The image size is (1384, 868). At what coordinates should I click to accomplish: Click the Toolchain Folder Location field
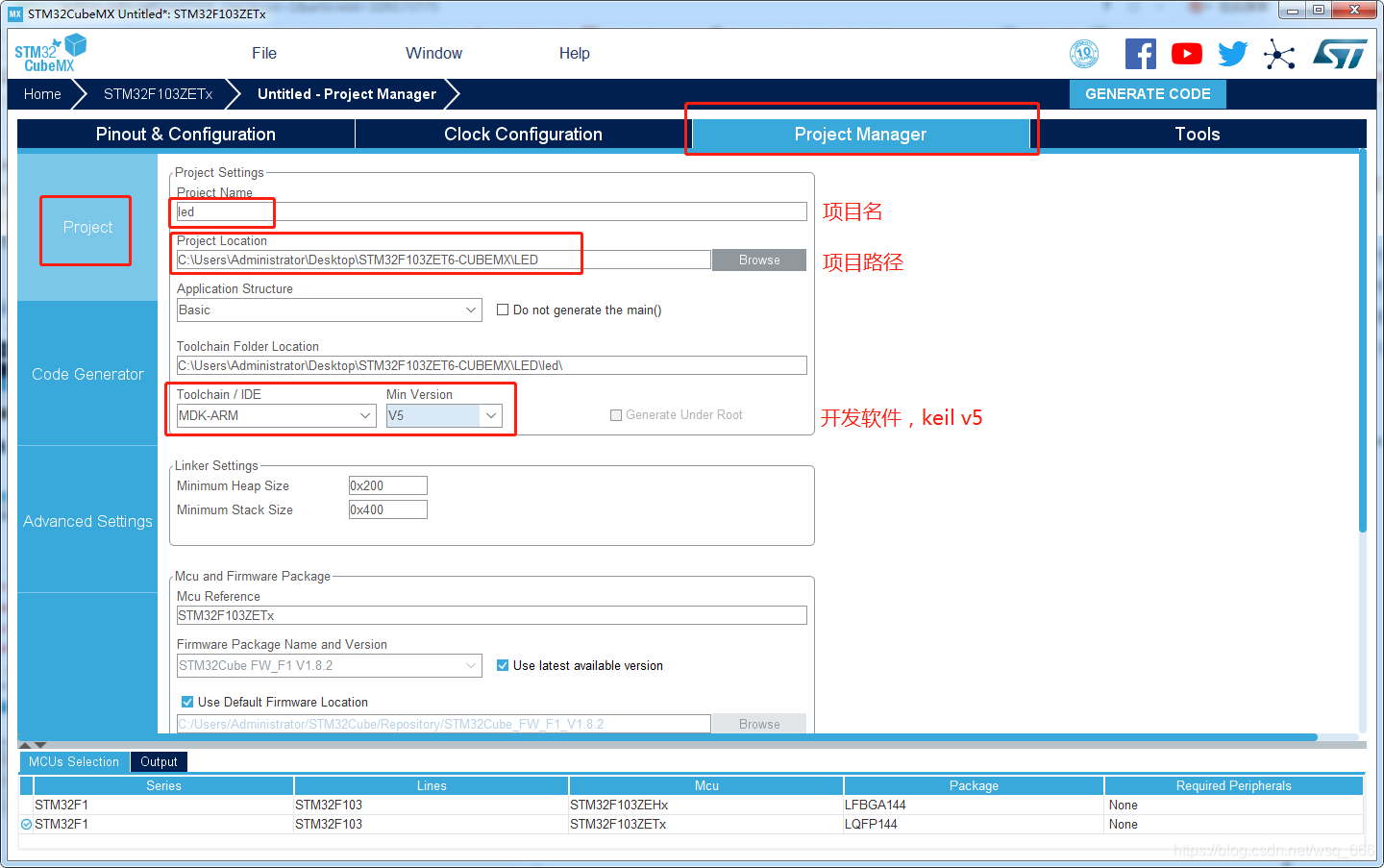pos(491,365)
